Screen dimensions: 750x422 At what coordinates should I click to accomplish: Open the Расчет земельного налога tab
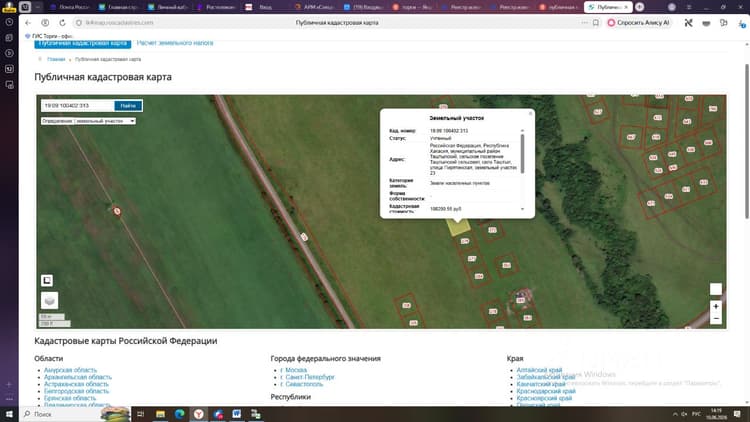click(175, 43)
